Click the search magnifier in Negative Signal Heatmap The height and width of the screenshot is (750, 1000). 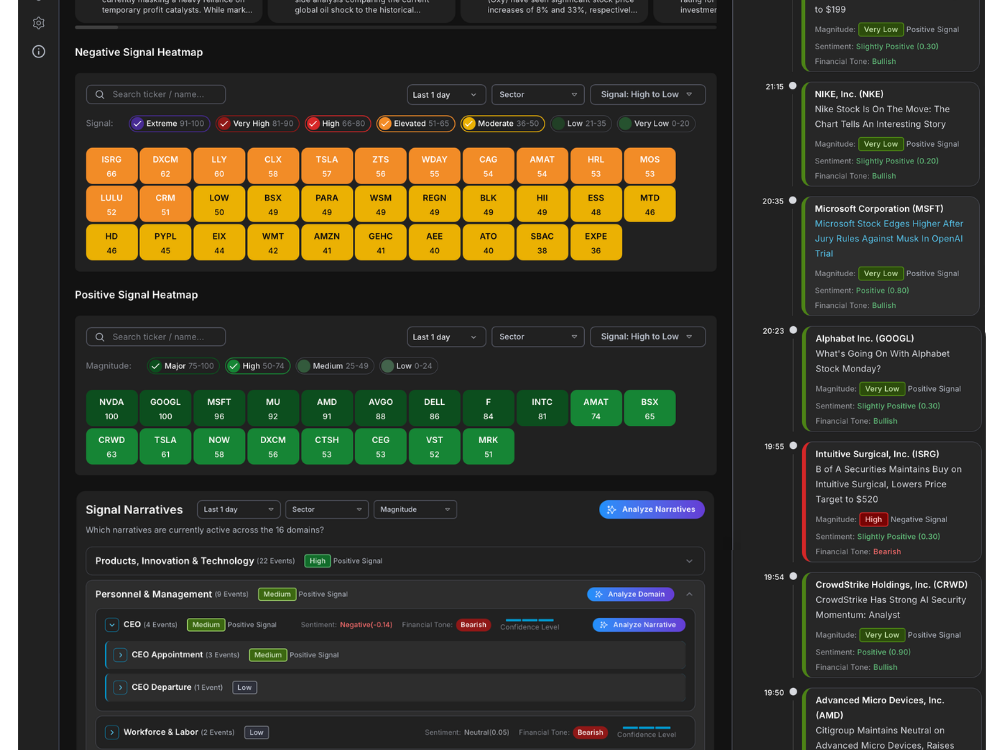click(99, 94)
